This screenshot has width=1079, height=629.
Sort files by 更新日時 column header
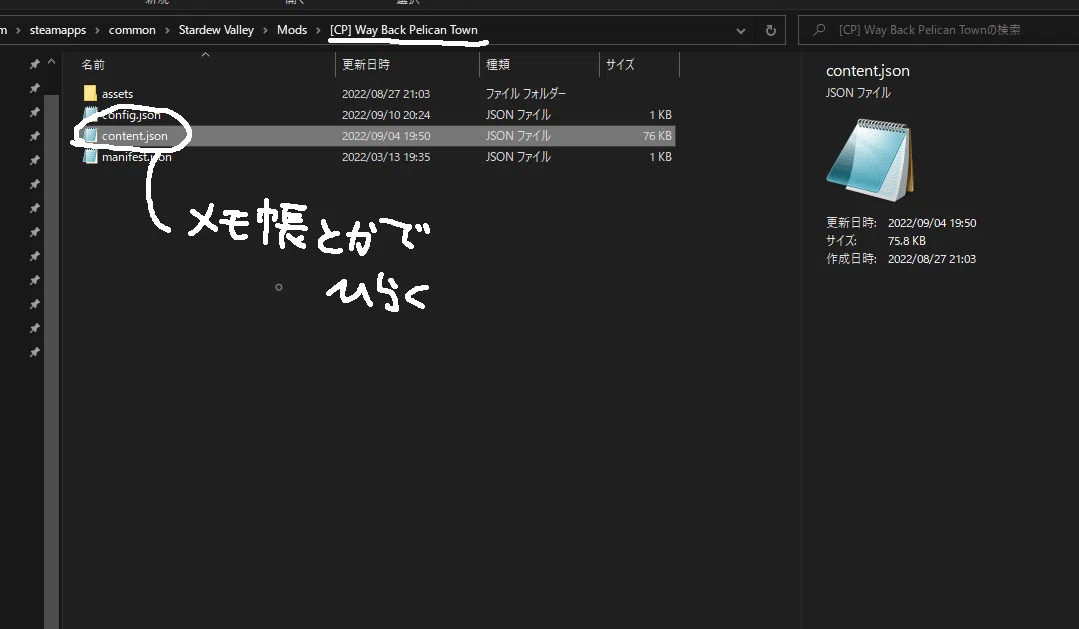366,65
